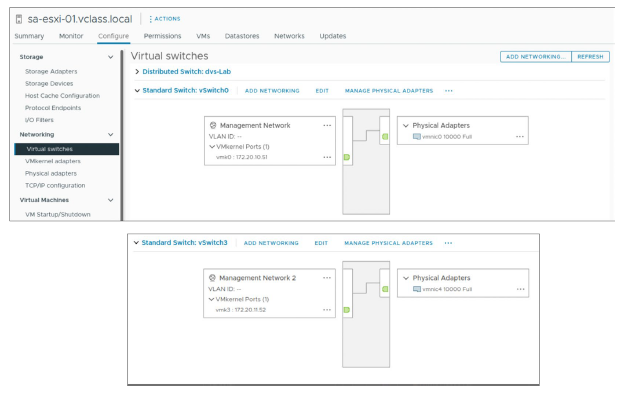
Task: Click green vmnic4 uplink connector in vSwitch3
Action: [385, 289]
